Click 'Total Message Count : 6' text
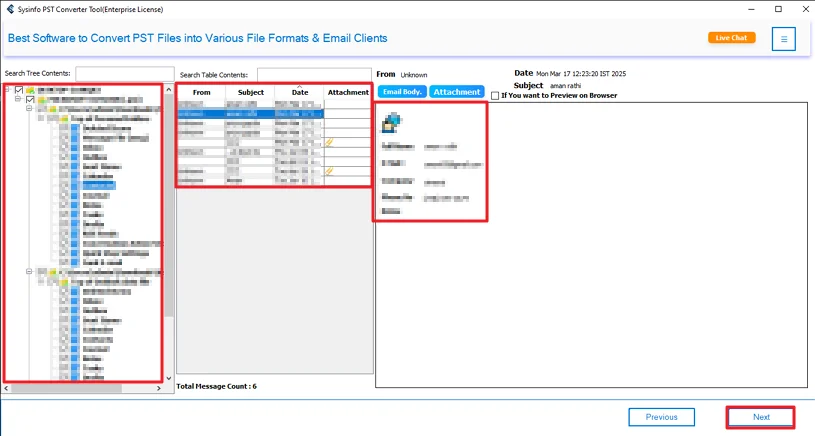 [x=216, y=386]
